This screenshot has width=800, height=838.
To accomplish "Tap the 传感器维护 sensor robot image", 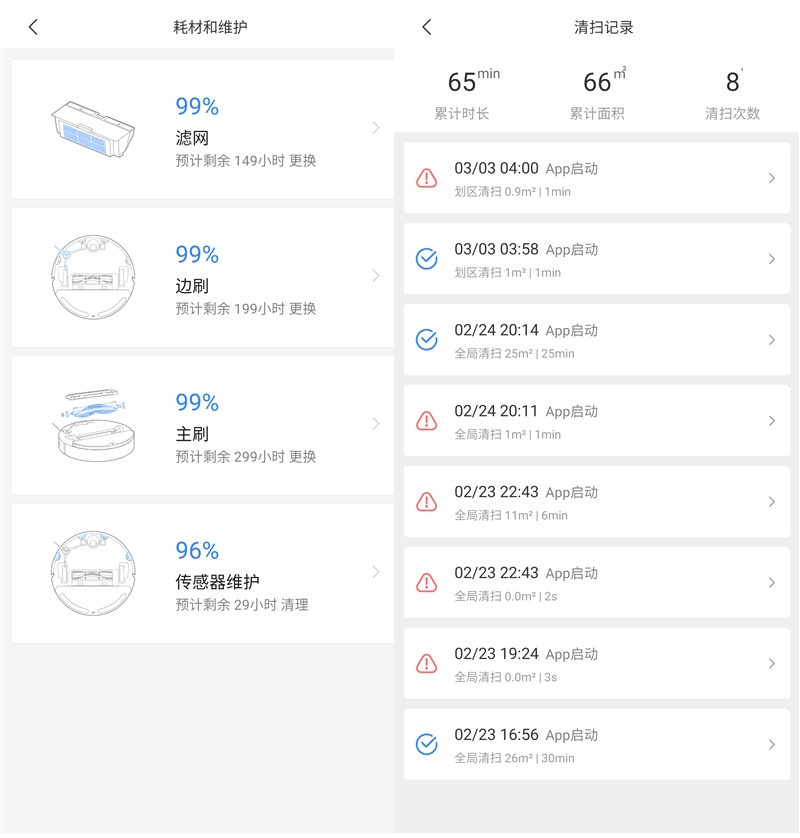I will pyautogui.click(x=92, y=570).
